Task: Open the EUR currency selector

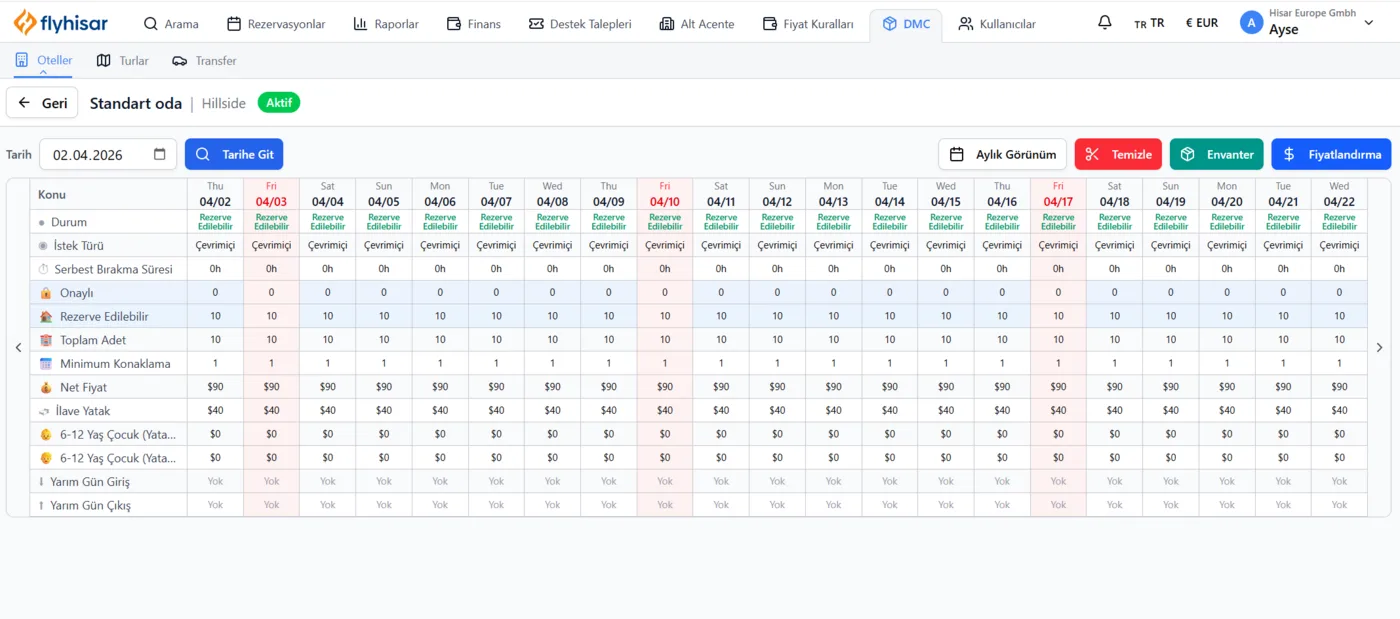Action: coord(1201,23)
